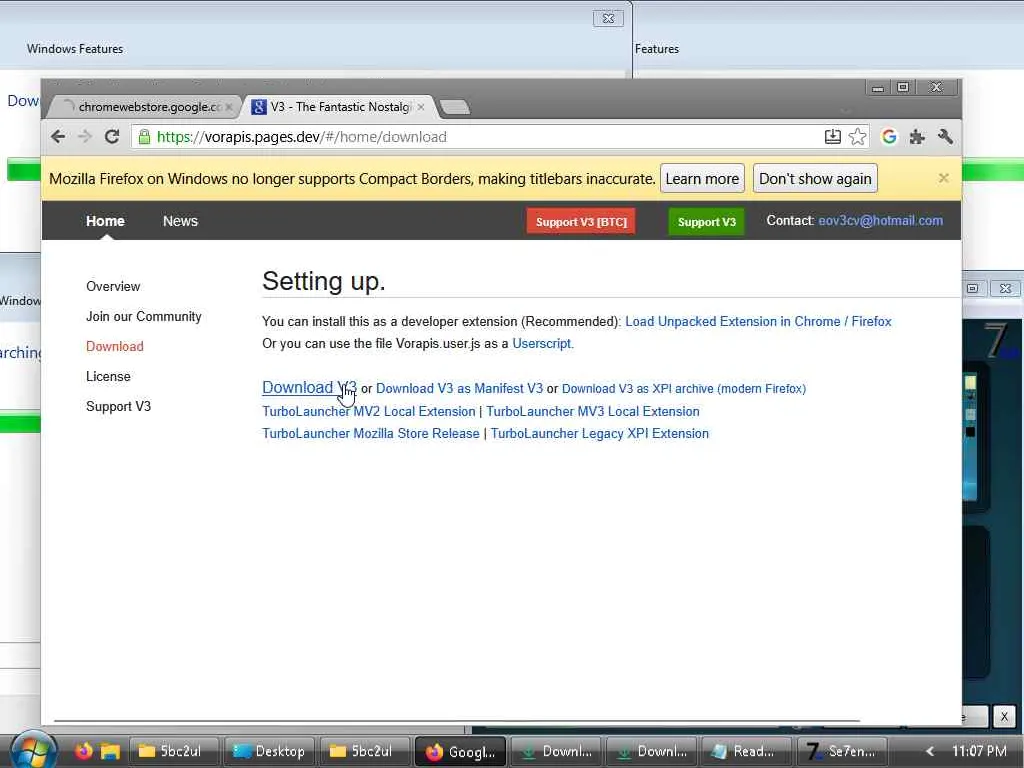Go forward with the browser forward arrow
The width and height of the screenshot is (1024, 768).
(x=85, y=136)
